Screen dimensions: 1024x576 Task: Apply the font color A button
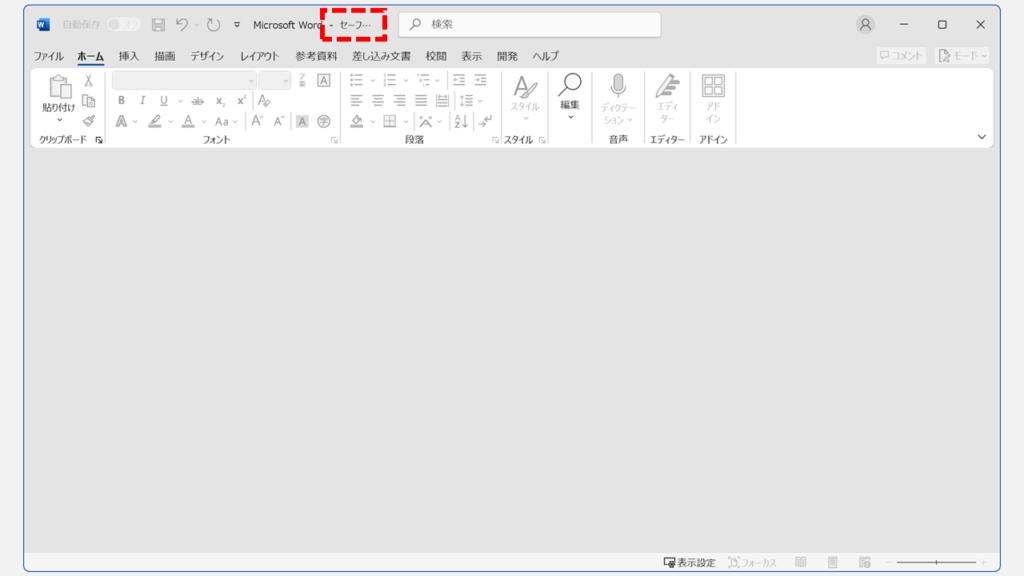pyautogui.click(x=188, y=121)
